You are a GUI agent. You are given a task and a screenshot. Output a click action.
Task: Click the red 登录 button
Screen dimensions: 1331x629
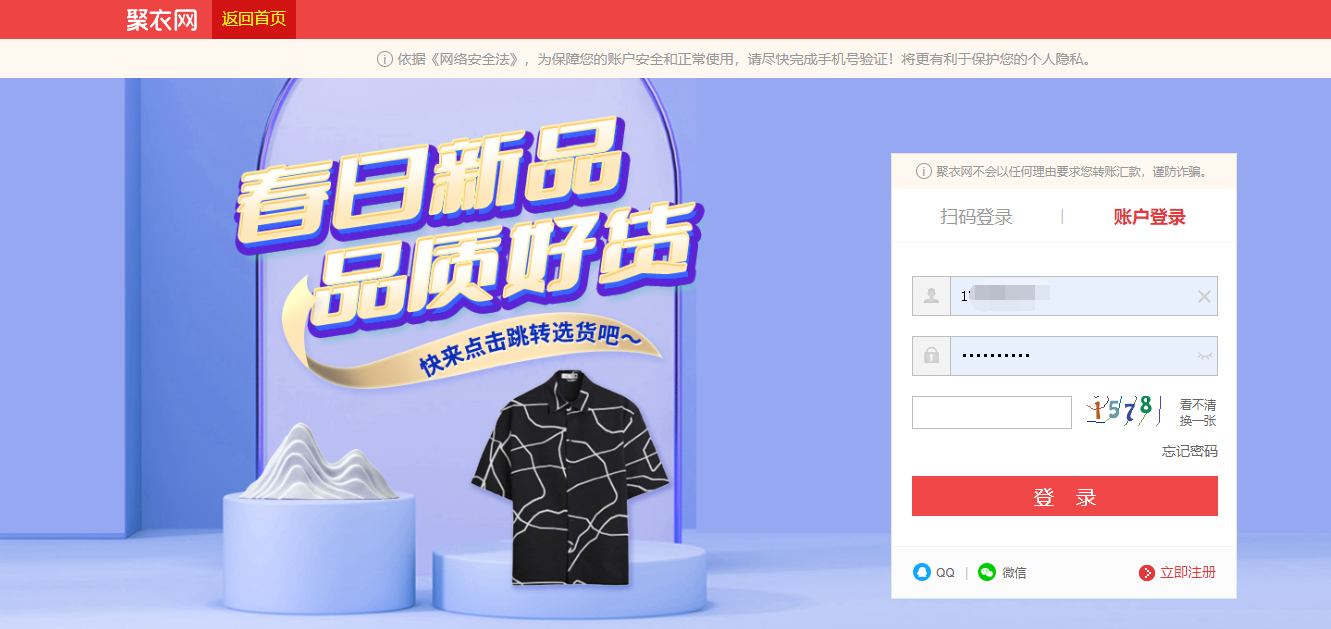[1065, 496]
